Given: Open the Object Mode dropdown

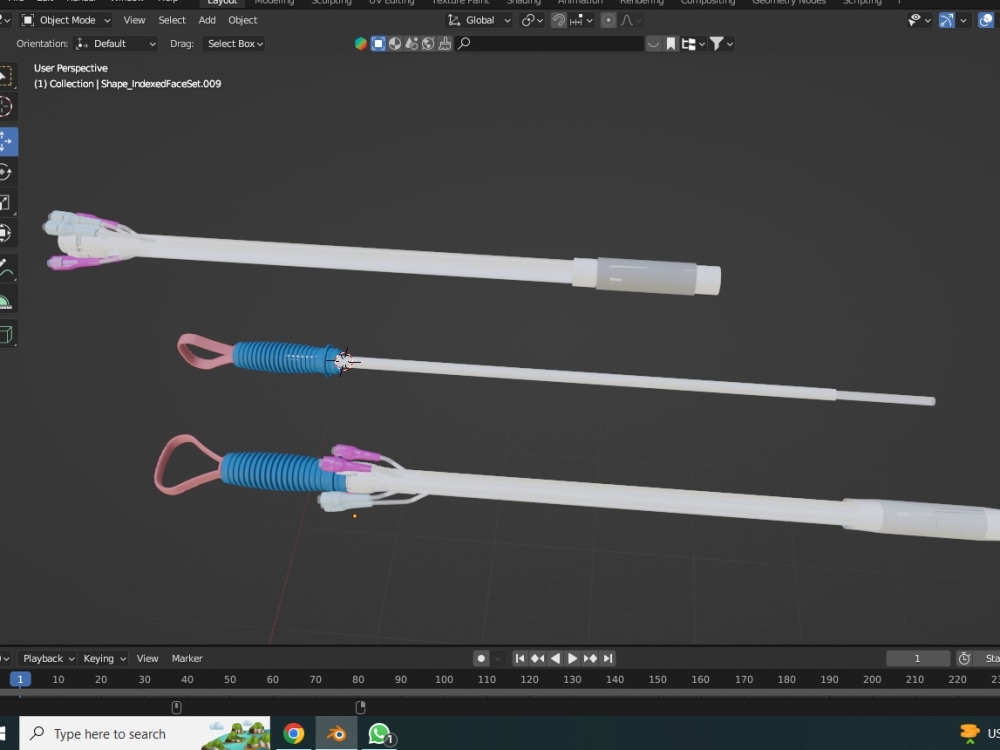Looking at the screenshot, I should [x=66, y=20].
